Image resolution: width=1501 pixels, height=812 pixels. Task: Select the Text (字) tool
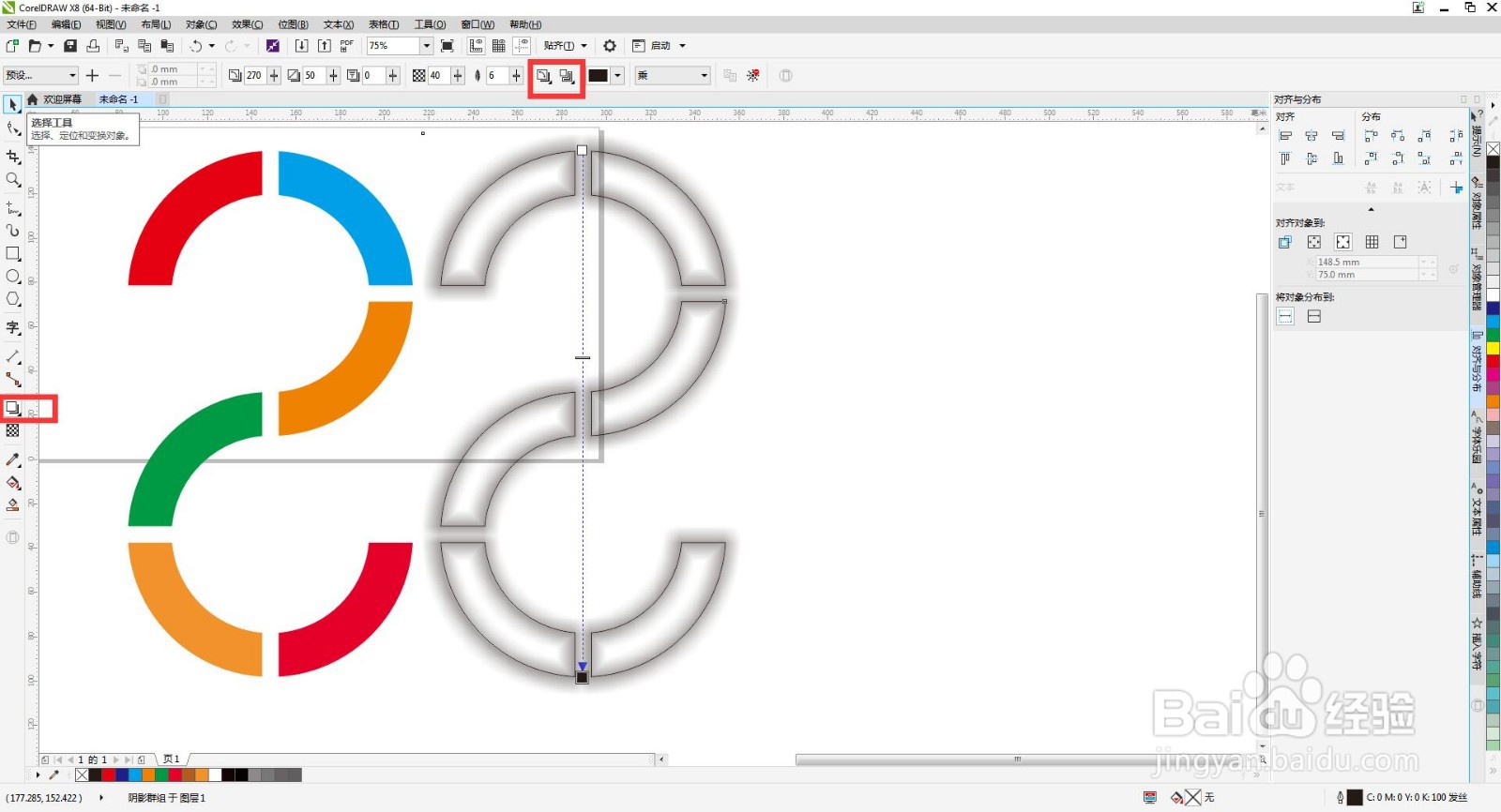pyautogui.click(x=13, y=327)
